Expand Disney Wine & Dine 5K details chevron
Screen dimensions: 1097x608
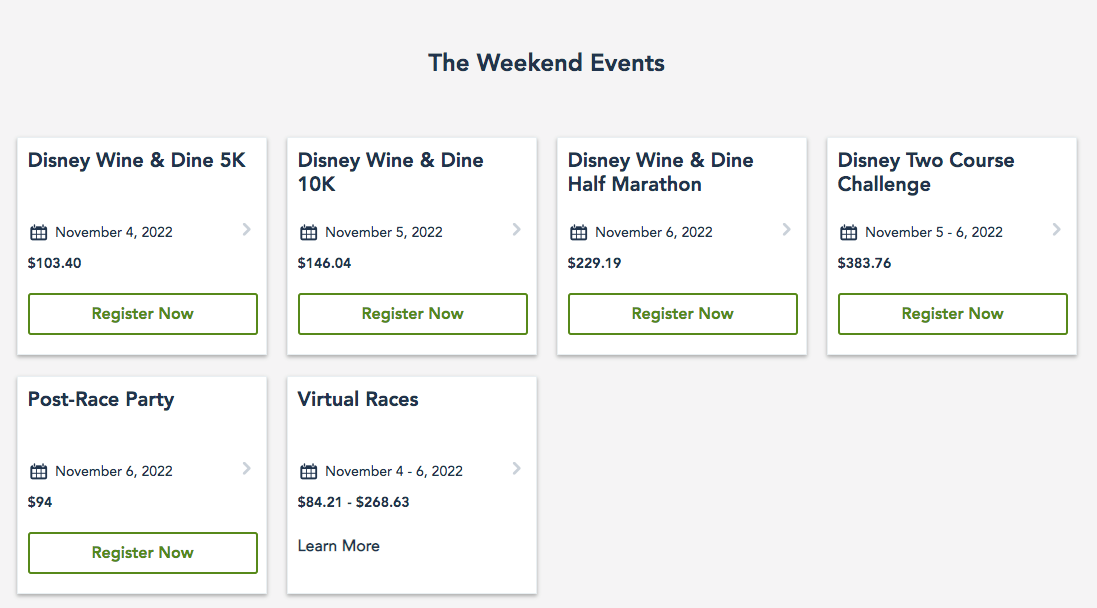click(246, 230)
